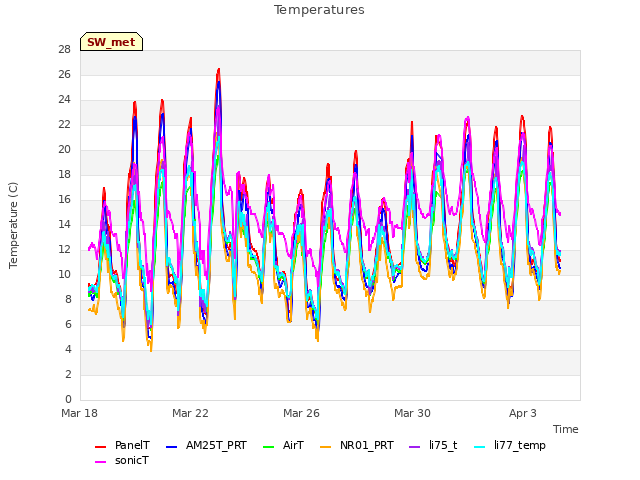This screenshot has height=480, width=640.
Task: Click the PanelT red legend swatch
Action: point(100,447)
